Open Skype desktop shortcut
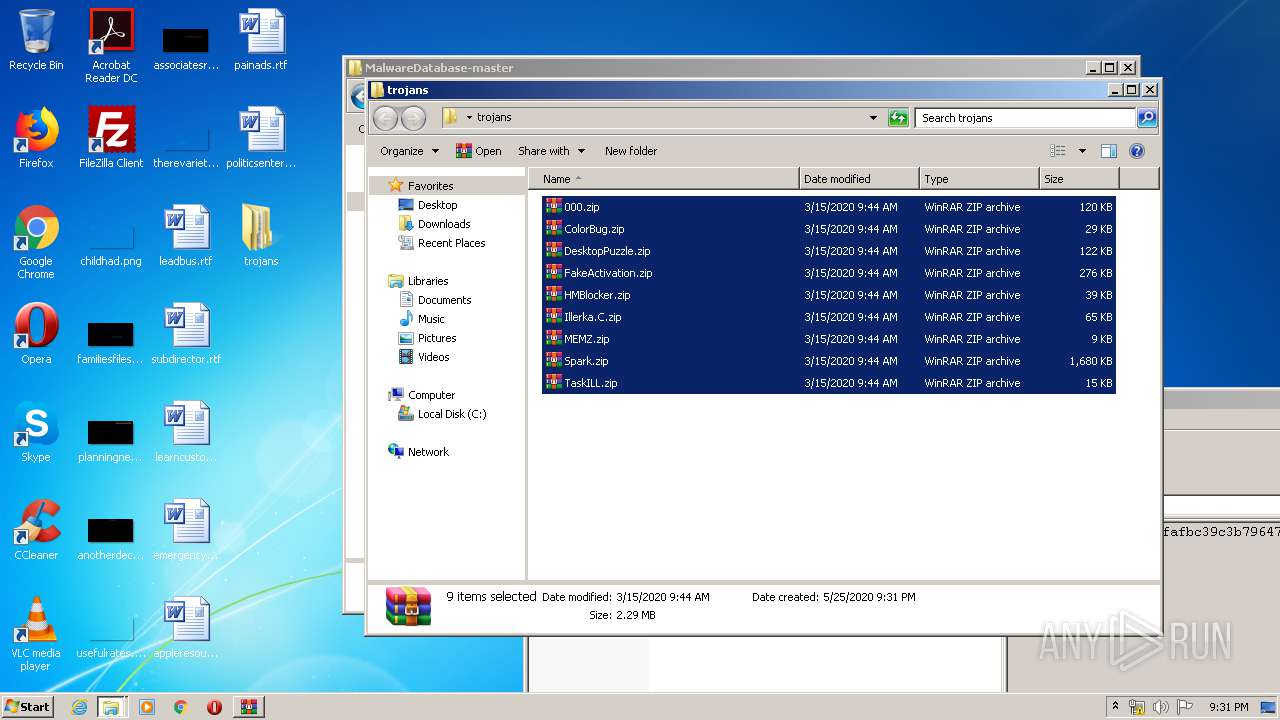 (36, 432)
